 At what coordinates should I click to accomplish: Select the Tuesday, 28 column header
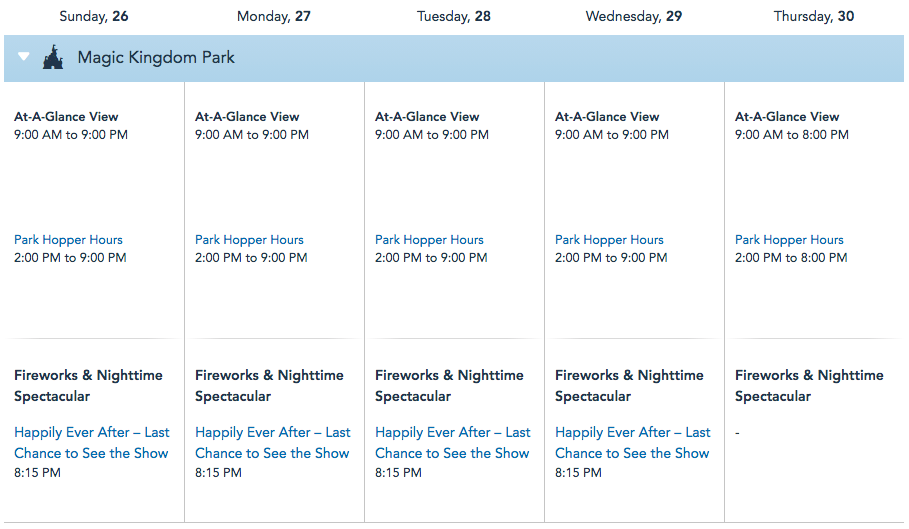(x=454, y=16)
